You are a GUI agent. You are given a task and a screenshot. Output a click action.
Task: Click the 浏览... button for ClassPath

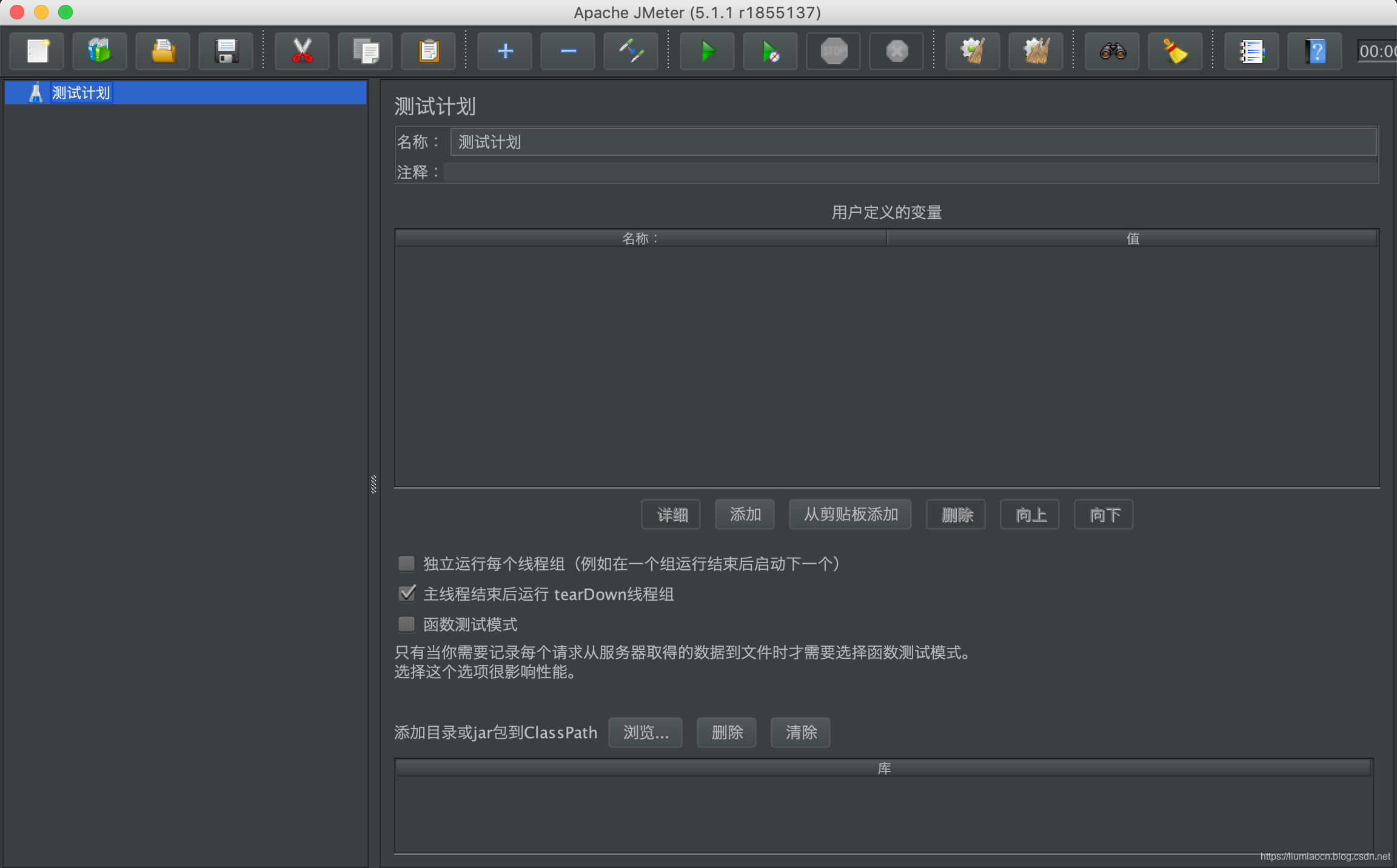[x=645, y=732]
